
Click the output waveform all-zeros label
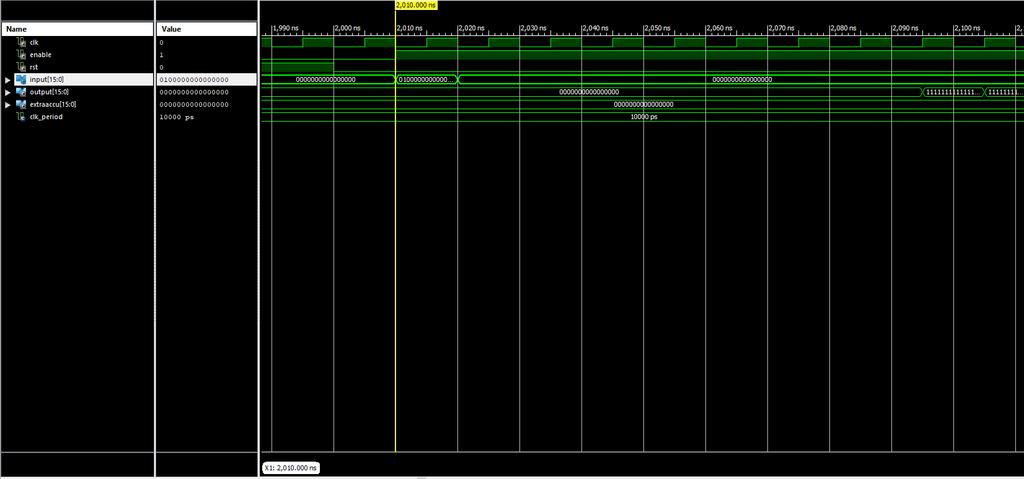pyautogui.click(x=589, y=92)
